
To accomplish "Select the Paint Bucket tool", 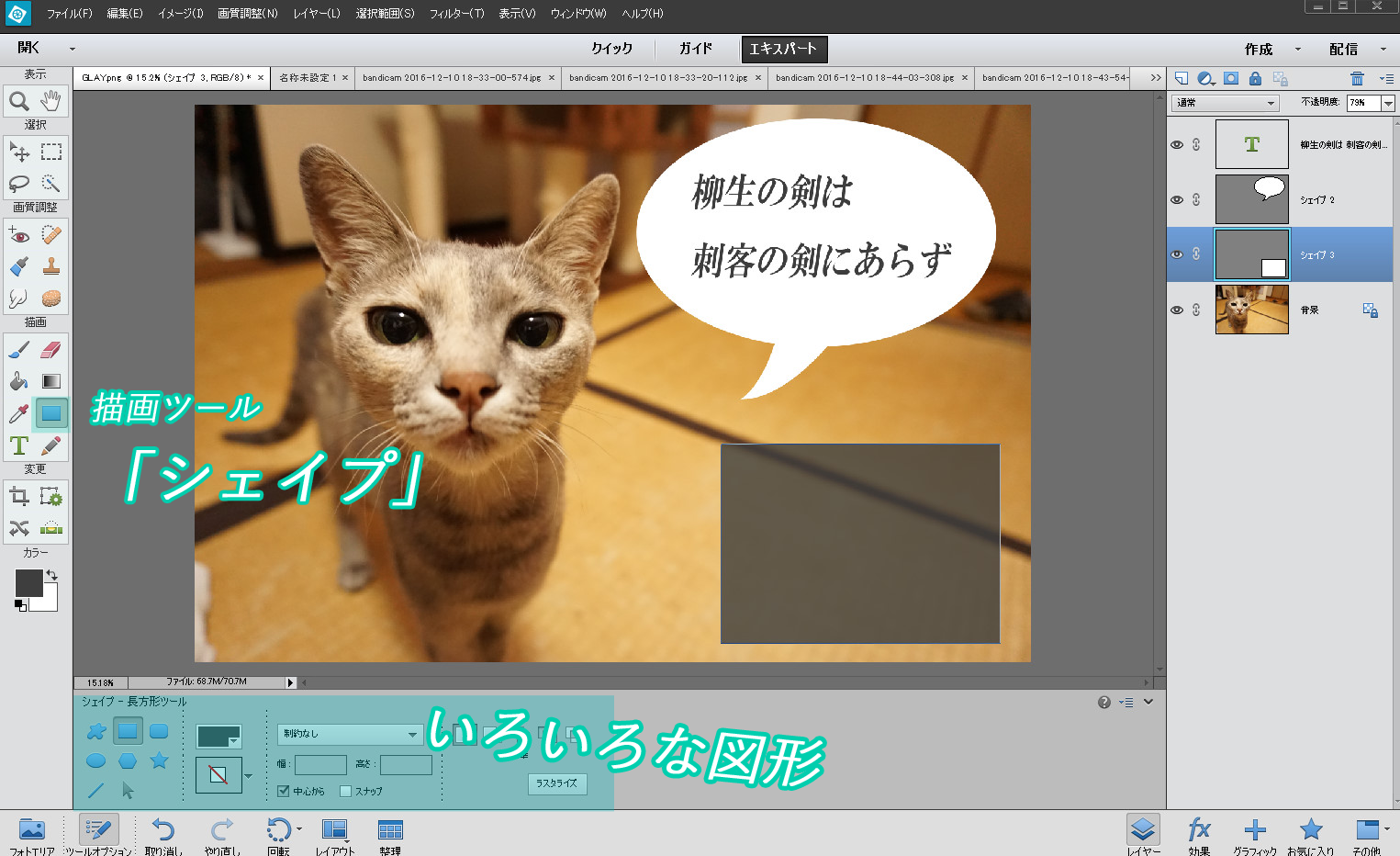I will 18,381.
